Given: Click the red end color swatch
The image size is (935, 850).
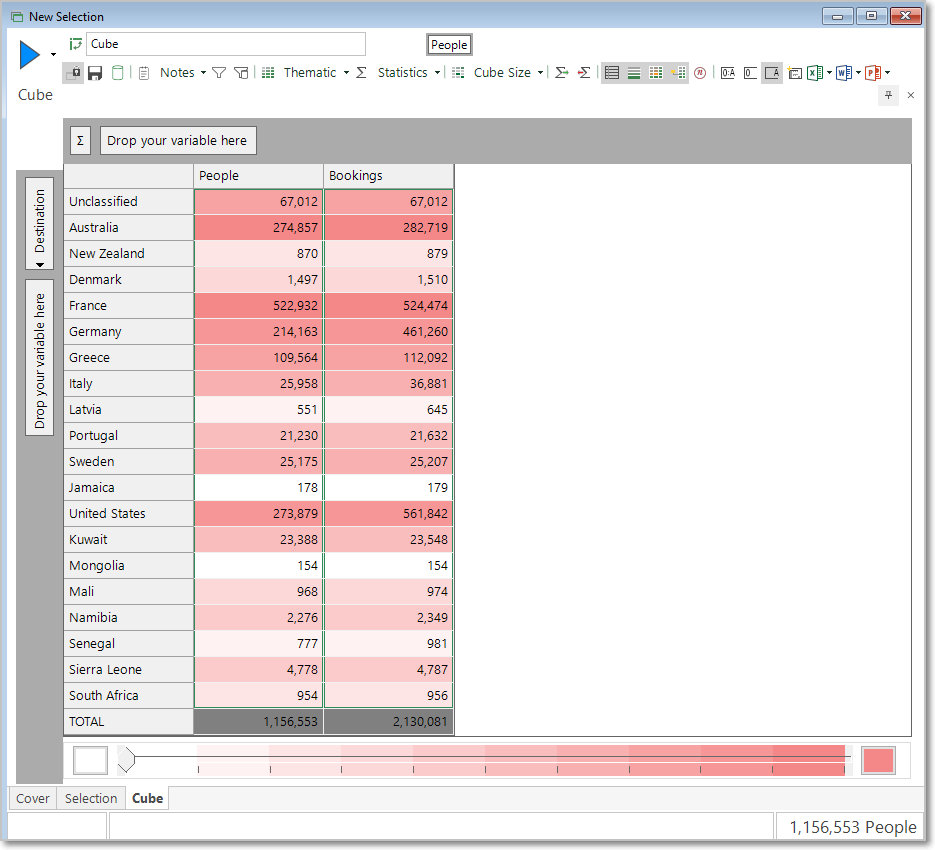Looking at the screenshot, I should tap(878, 761).
